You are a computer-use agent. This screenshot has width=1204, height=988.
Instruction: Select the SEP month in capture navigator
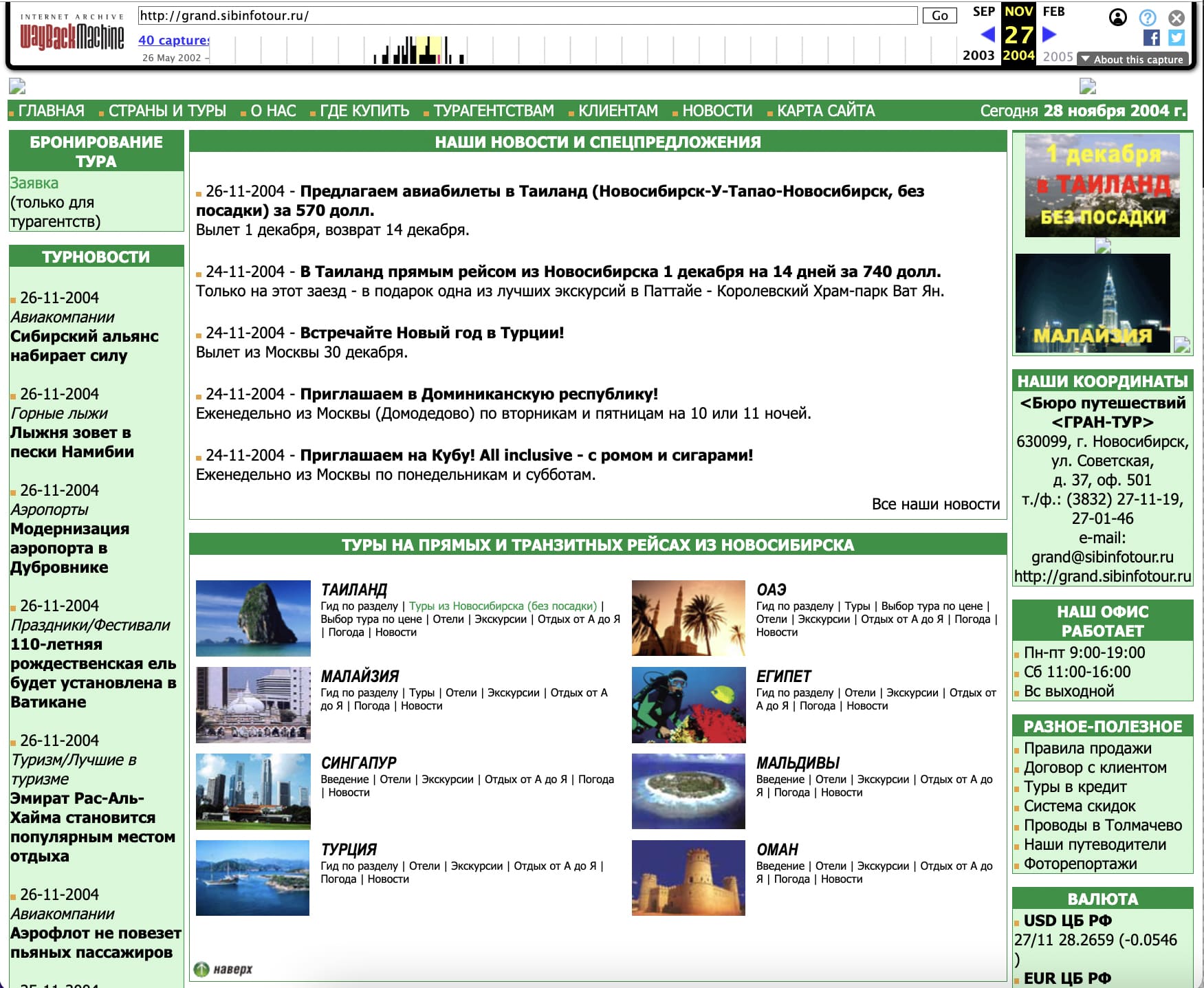984,12
